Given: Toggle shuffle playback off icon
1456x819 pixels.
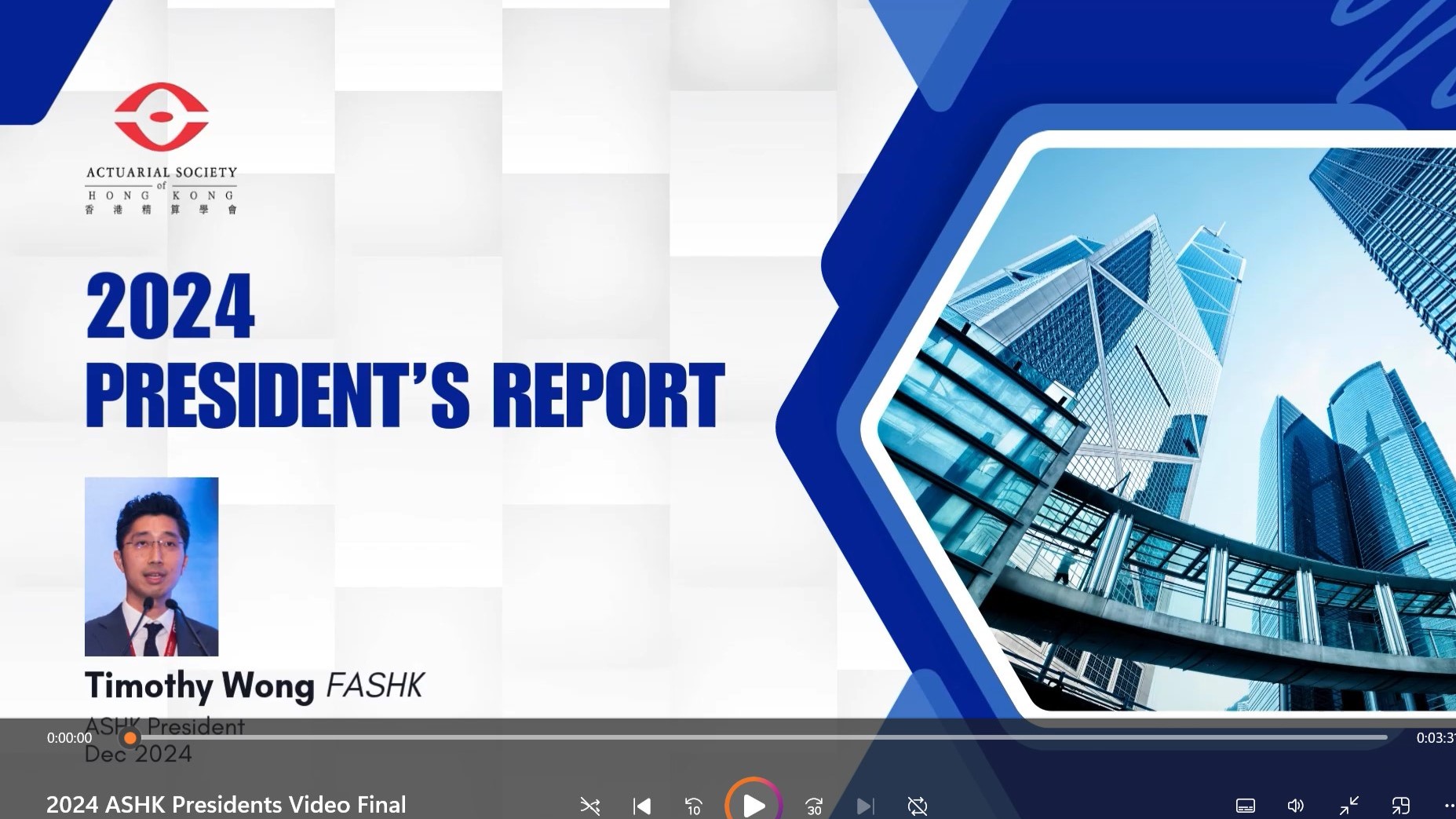Looking at the screenshot, I should pyautogui.click(x=590, y=806).
